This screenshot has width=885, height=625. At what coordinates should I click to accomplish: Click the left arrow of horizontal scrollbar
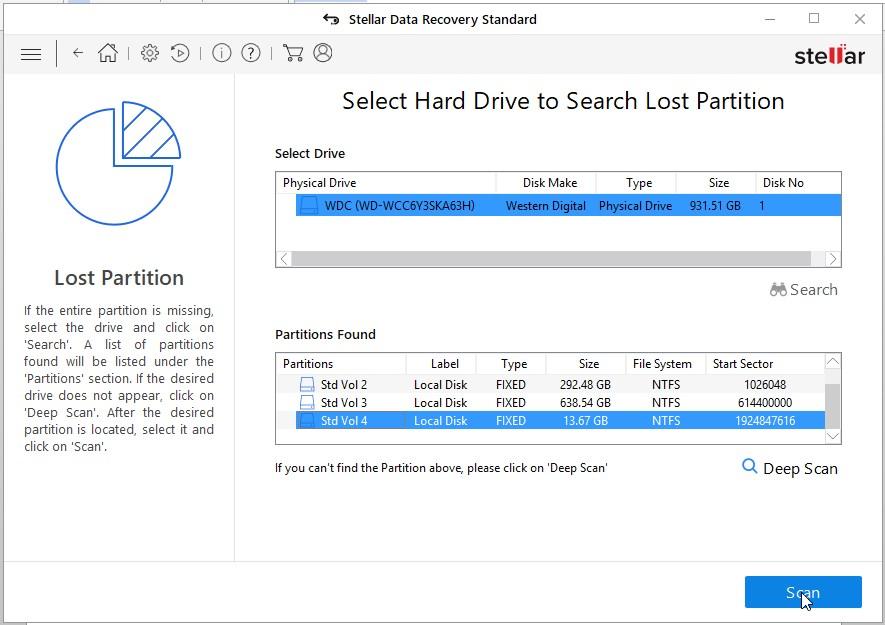[284, 259]
